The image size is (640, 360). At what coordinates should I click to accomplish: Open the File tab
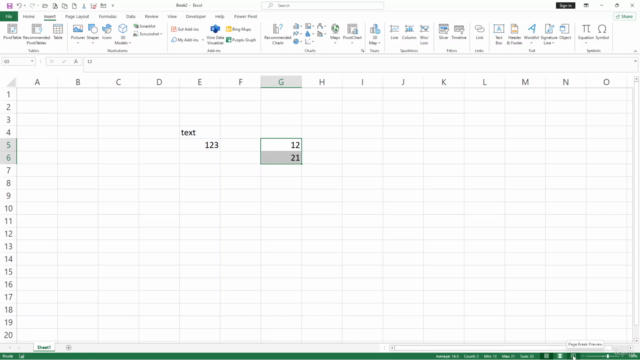[9, 17]
